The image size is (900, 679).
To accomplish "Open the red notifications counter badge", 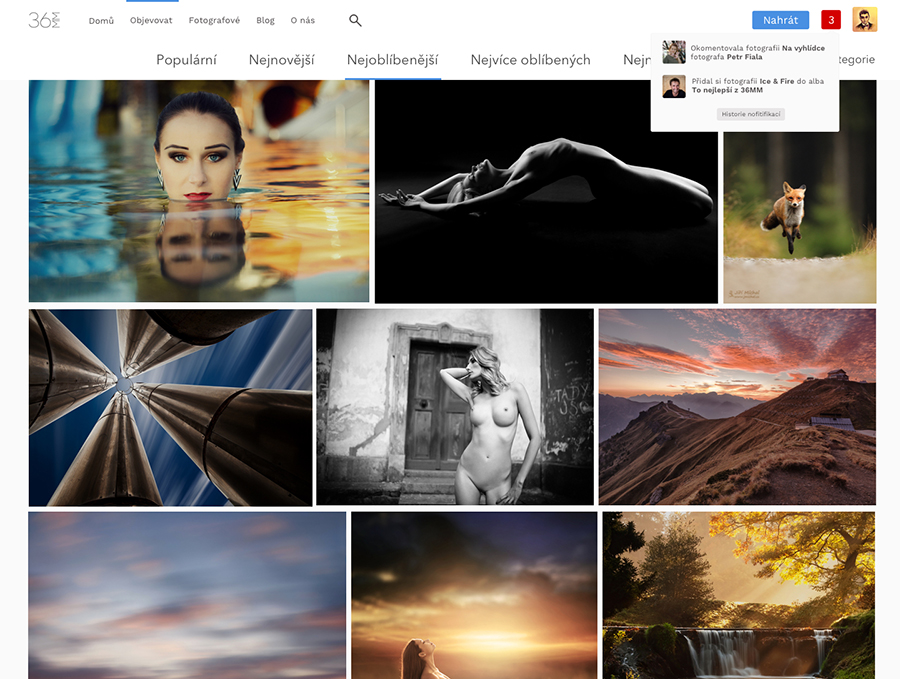I will (x=830, y=20).
